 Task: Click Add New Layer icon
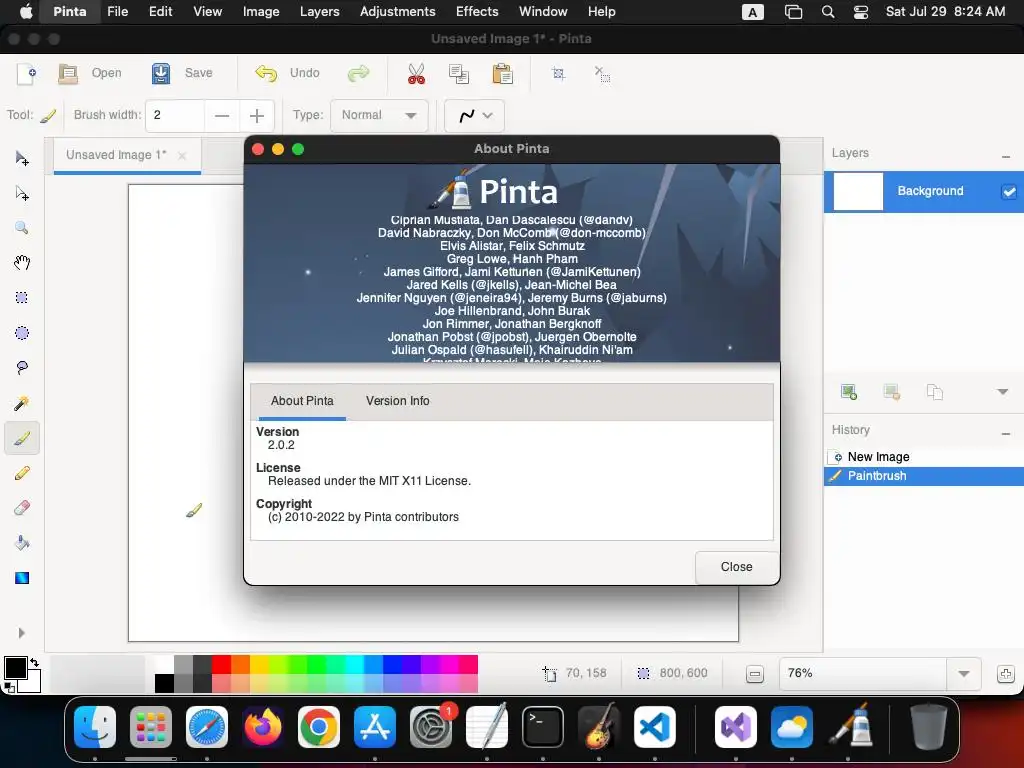tap(848, 392)
